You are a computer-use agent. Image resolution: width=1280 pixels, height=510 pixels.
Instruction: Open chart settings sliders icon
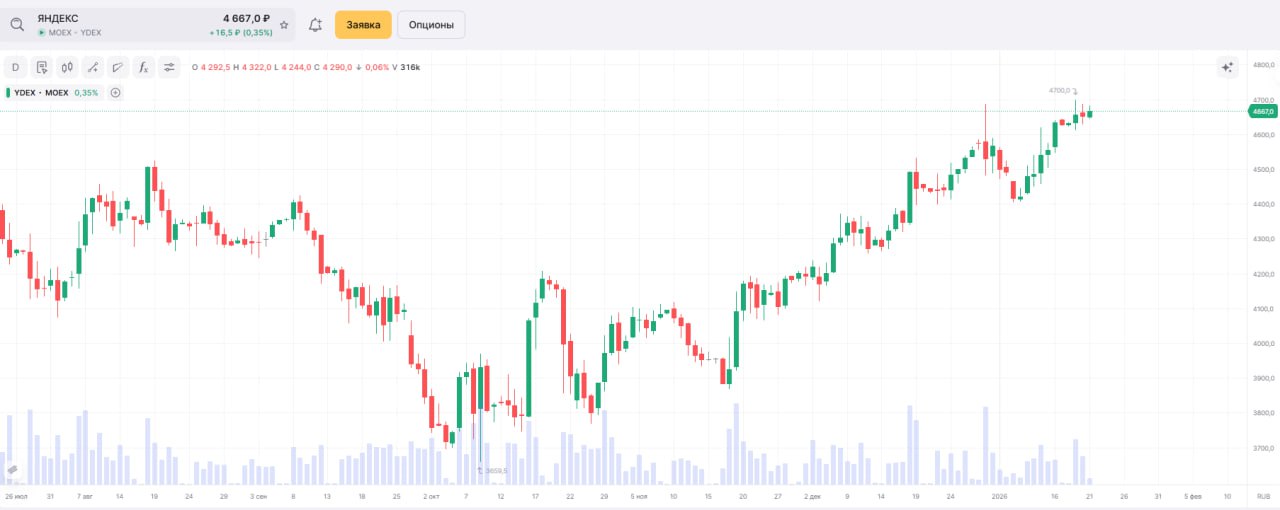[x=169, y=67]
